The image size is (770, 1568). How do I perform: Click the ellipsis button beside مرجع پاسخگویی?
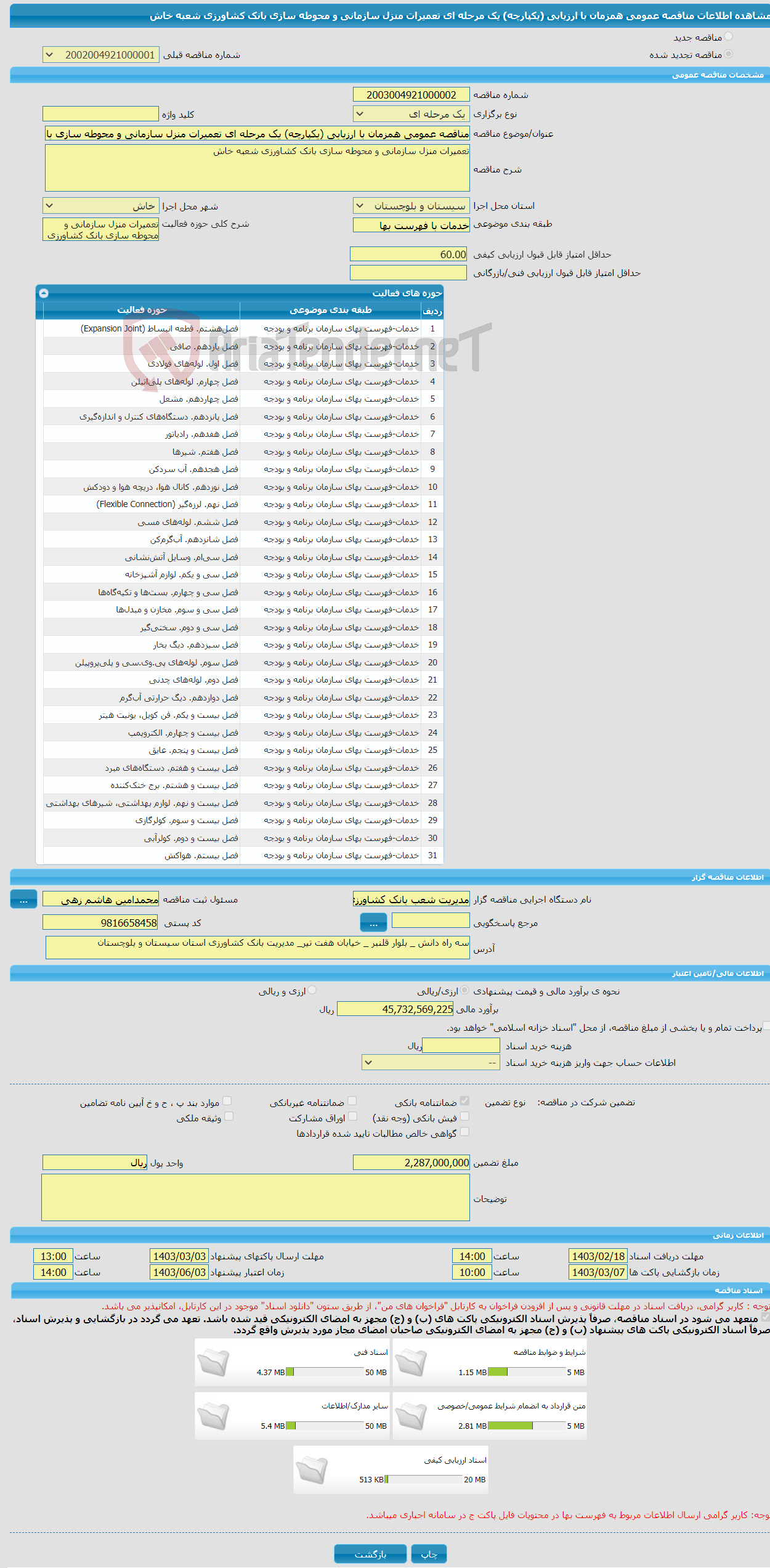point(373,923)
